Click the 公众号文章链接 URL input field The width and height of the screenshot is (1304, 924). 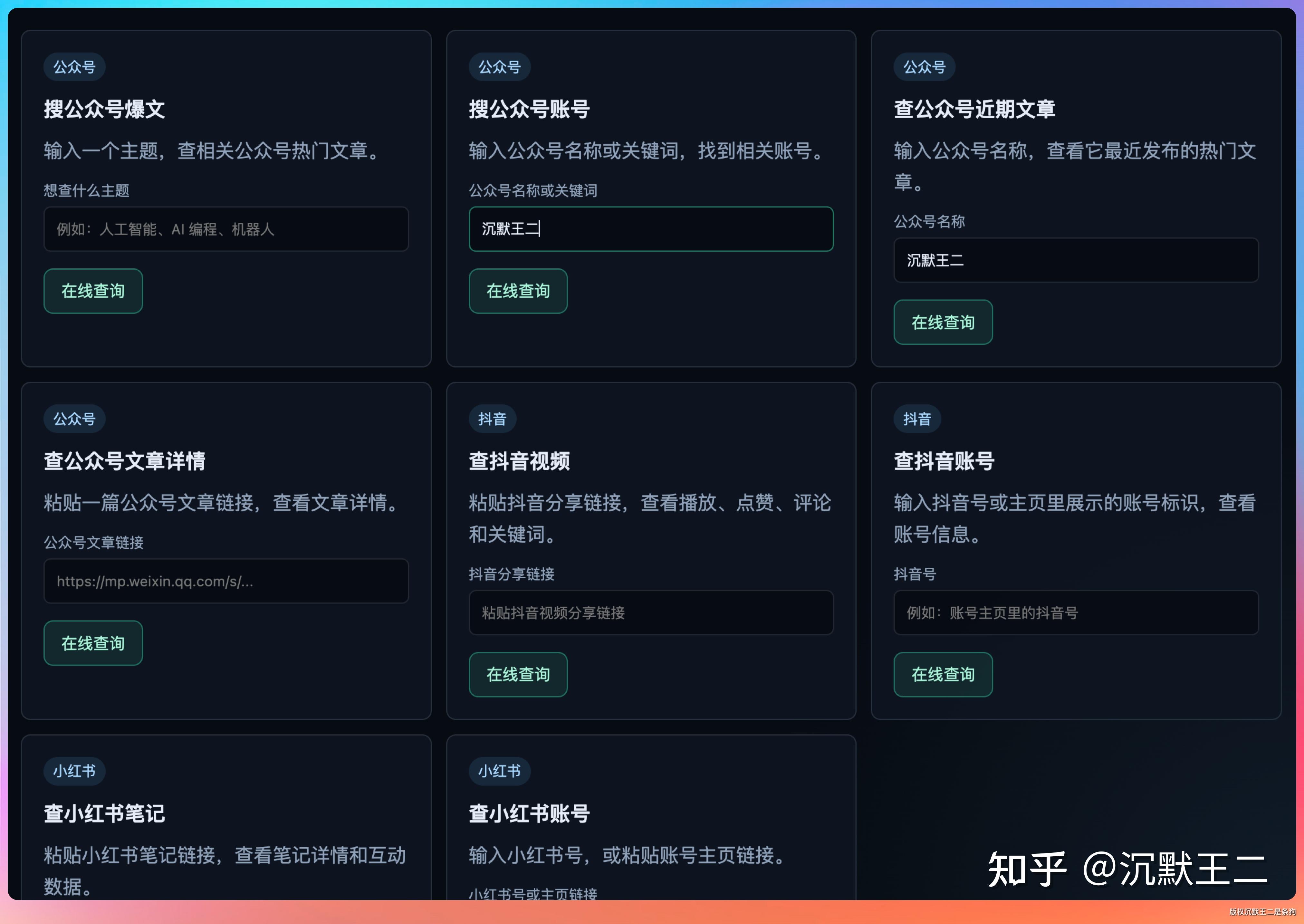[226, 582]
